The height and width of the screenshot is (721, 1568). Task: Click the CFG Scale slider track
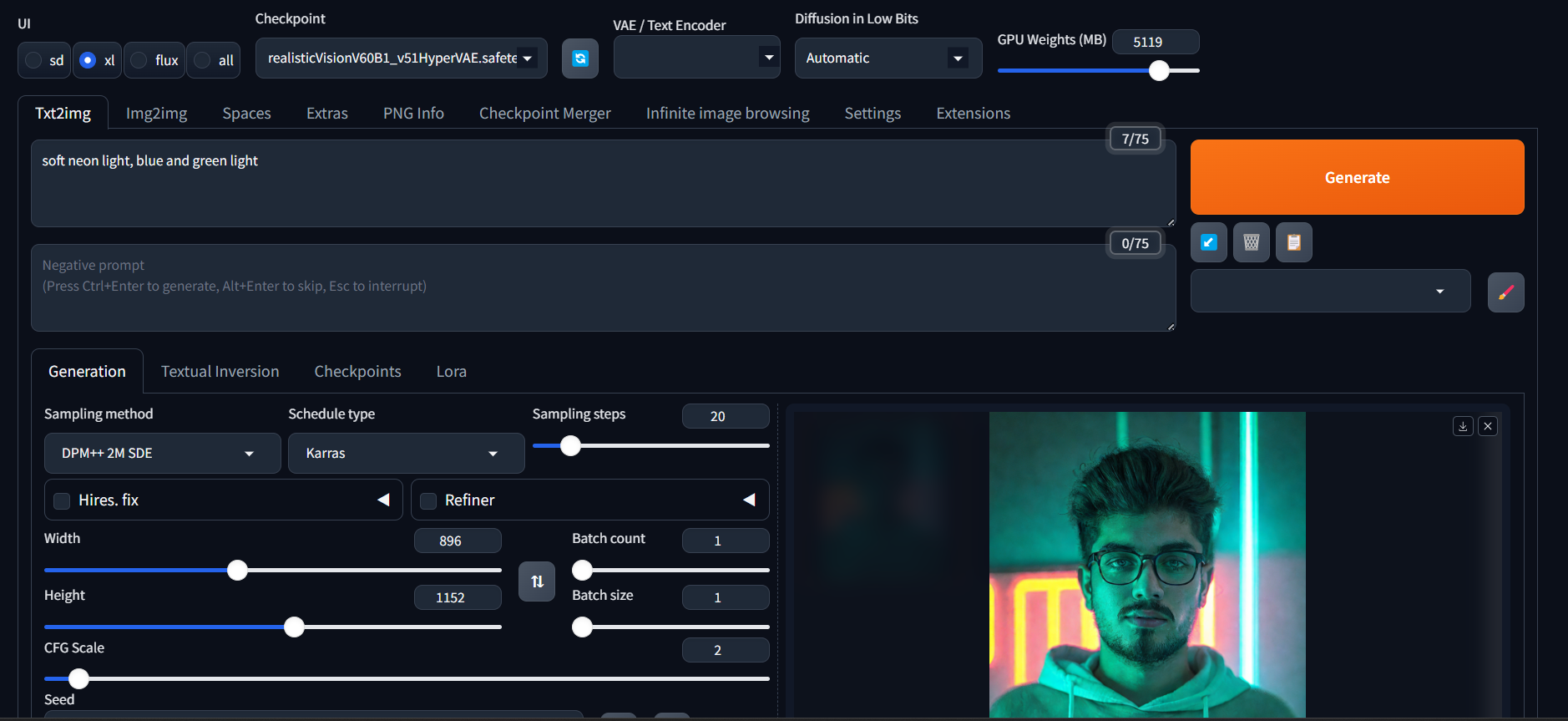tap(417, 678)
